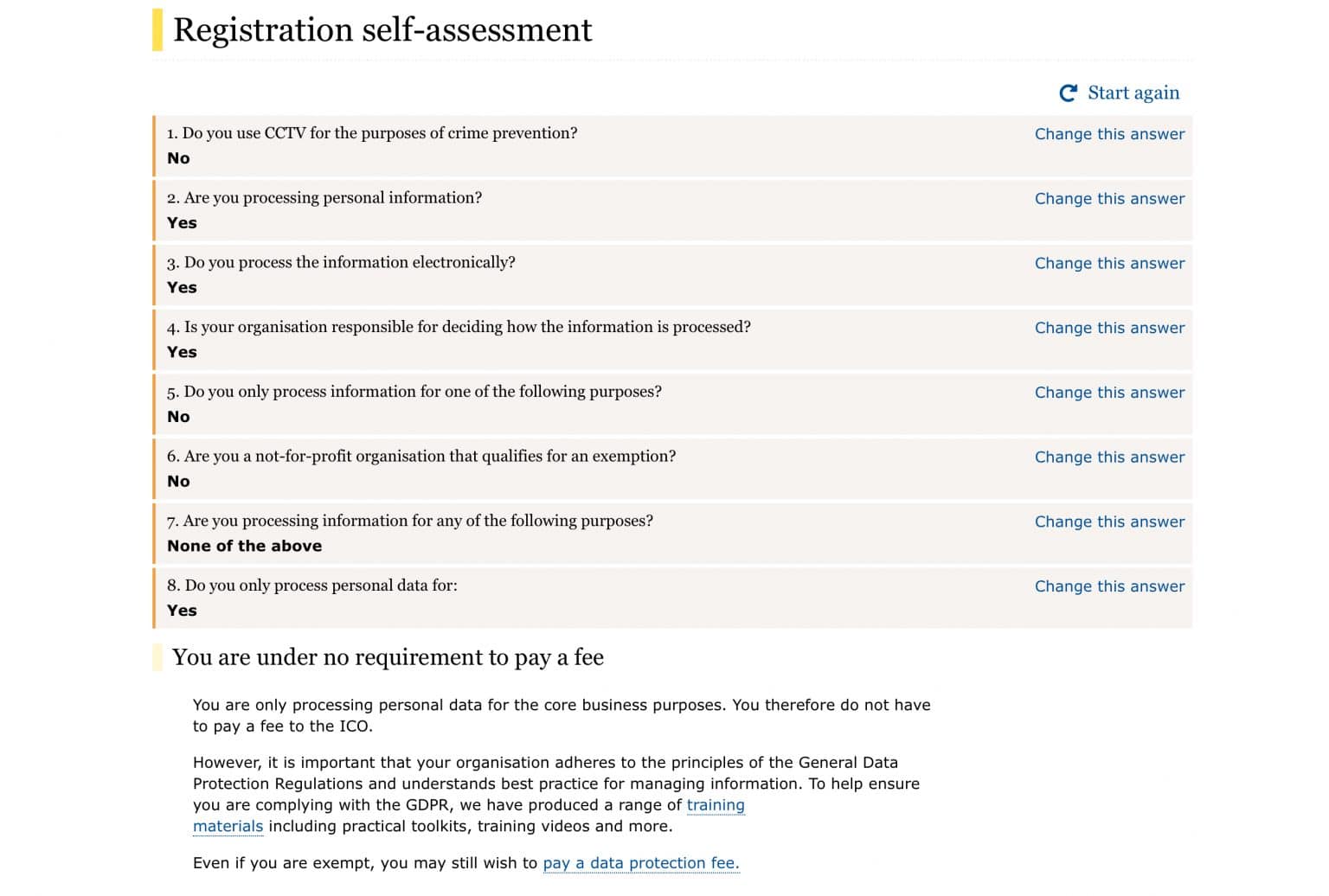Viewport: 1329px width, 896px height.
Task: Click the yellow bar beside the page heading
Action: coord(157,29)
